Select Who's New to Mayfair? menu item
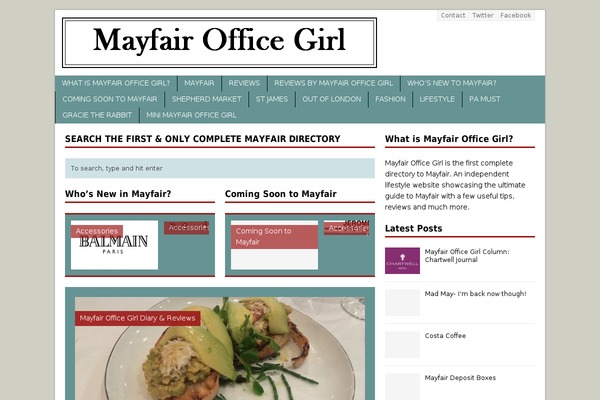Screen dimensions: 600x400 [x=452, y=83]
